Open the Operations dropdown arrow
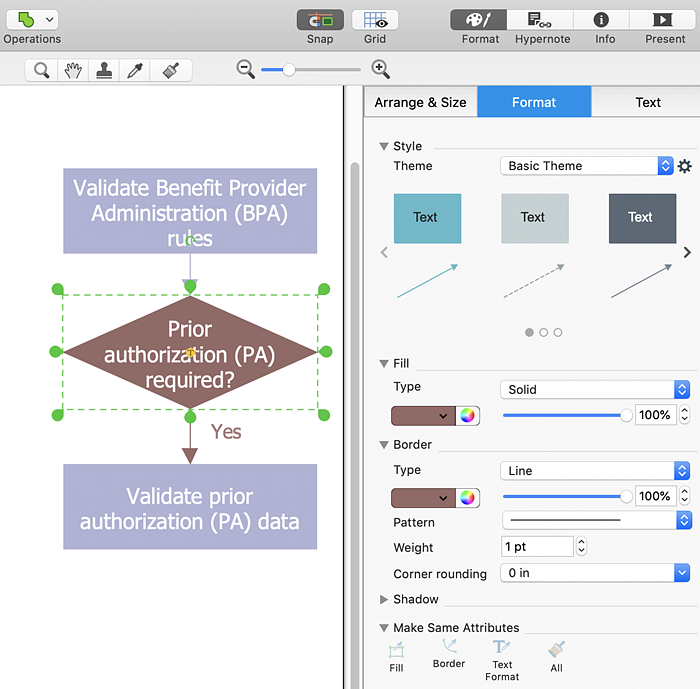This screenshot has width=700, height=689. click(50, 20)
